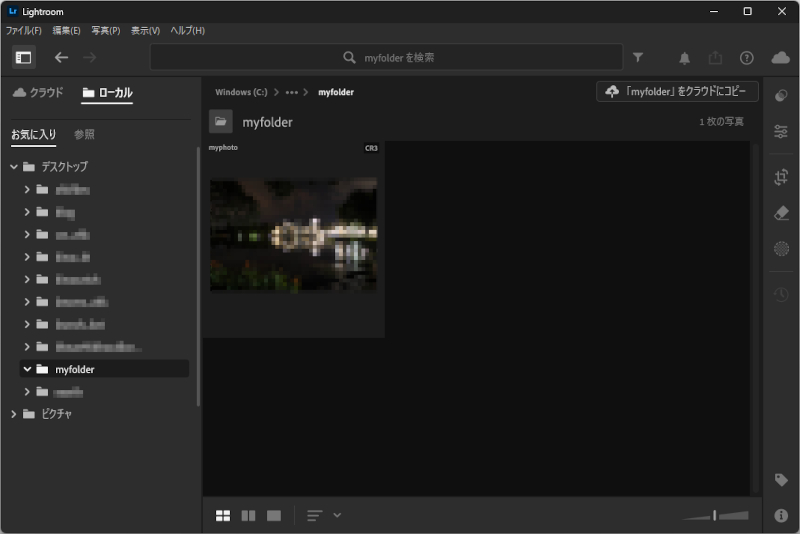Go back with the left arrow
Viewport: 800px width, 534px height.
coord(61,58)
